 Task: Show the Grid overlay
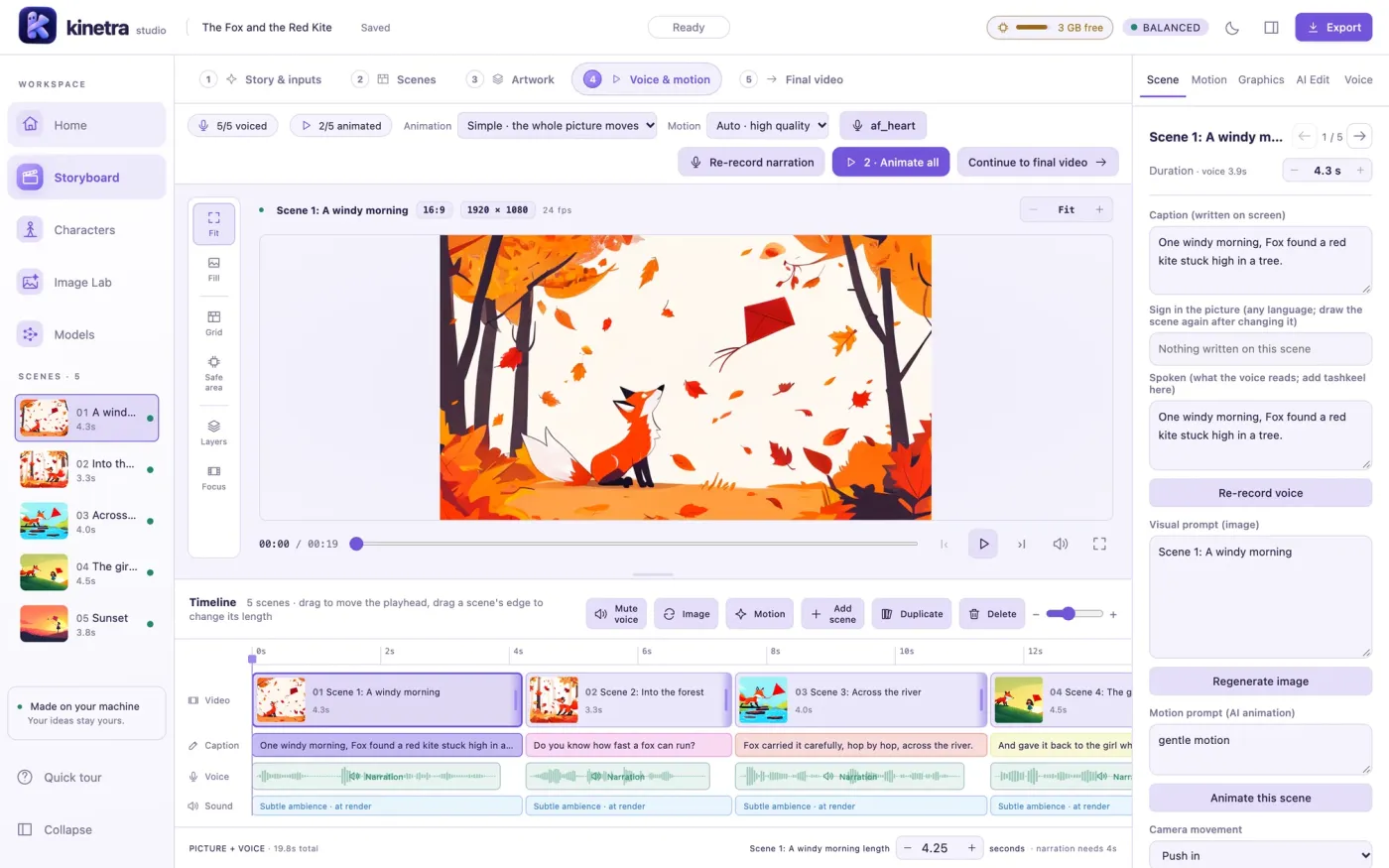[x=213, y=323]
